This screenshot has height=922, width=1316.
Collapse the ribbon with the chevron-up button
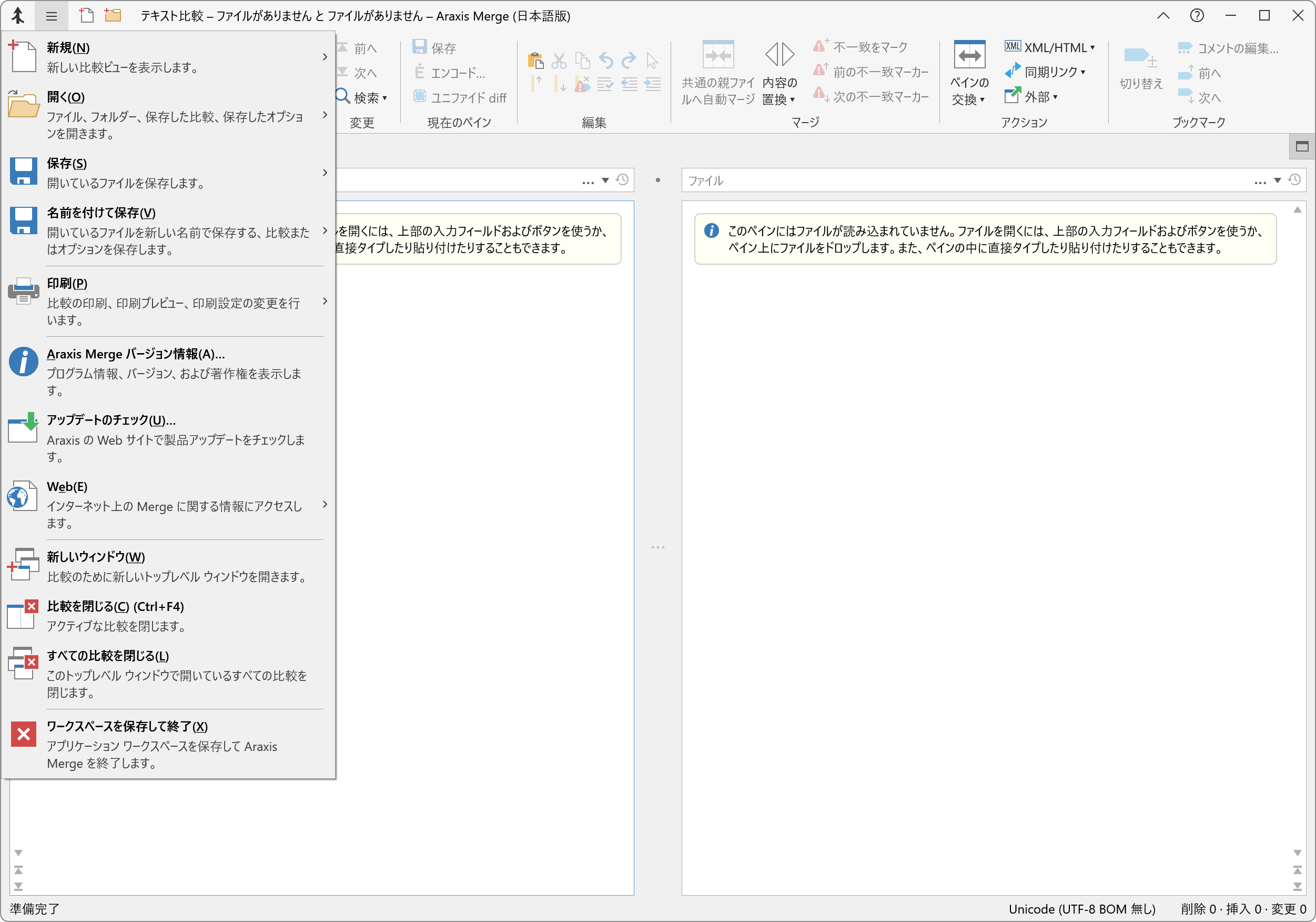point(1163,15)
